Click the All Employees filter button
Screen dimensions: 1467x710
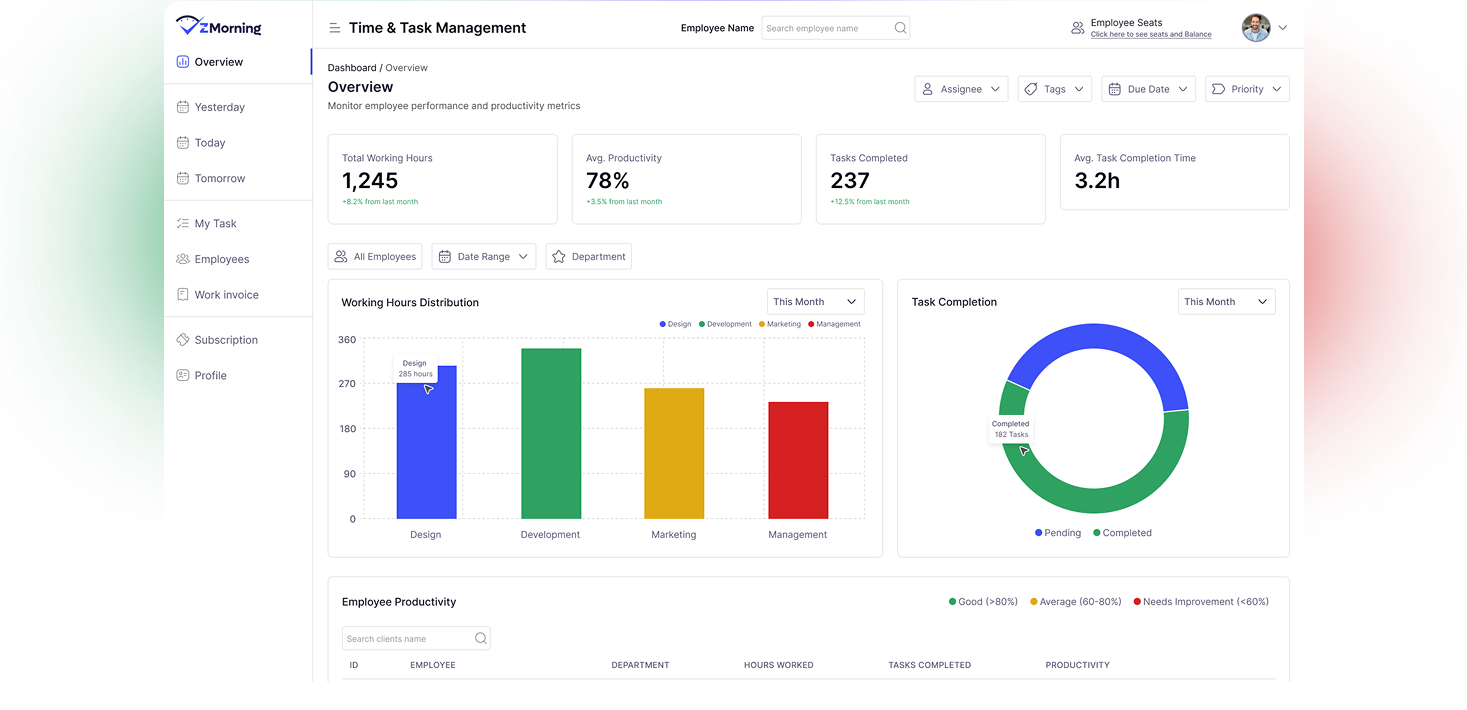375,257
